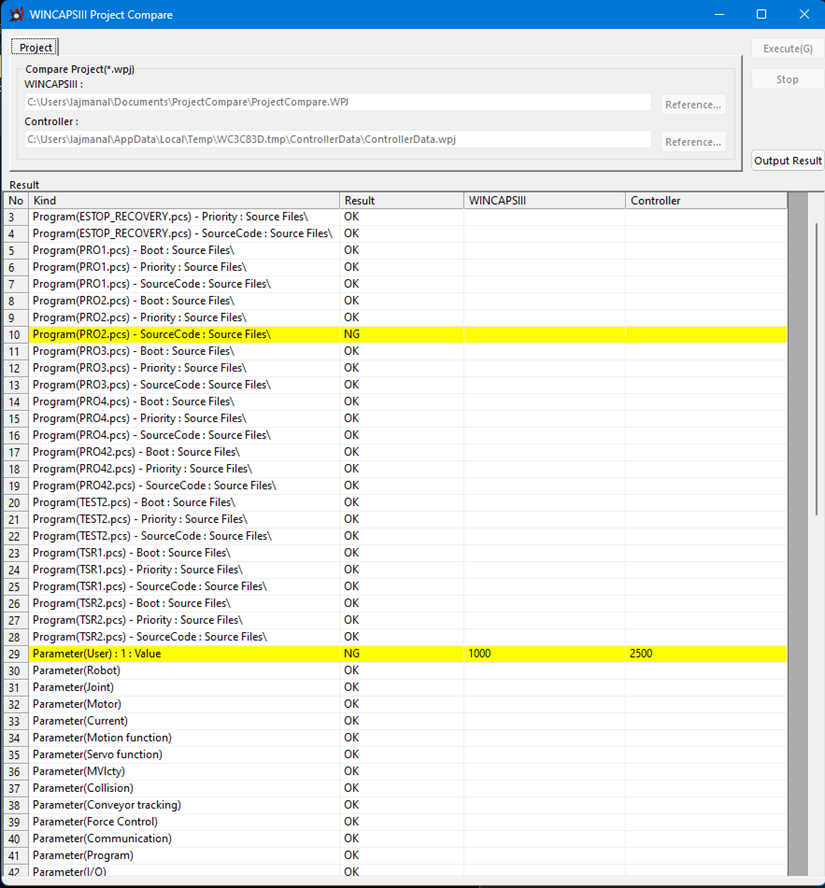Click WINCAPSIII value 1000 in row 29
825x888 pixels.
(480, 654)
